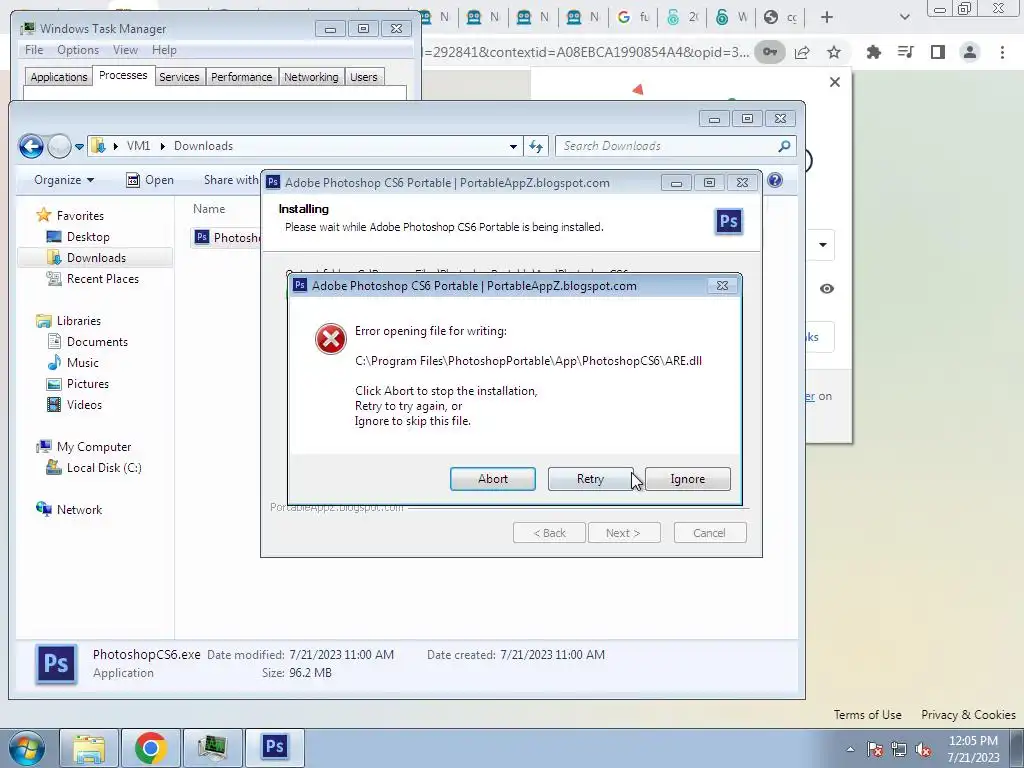1024x768 pixels.
Task: Show hidden tray icons arrow
Action: click(x=850, y=750)
